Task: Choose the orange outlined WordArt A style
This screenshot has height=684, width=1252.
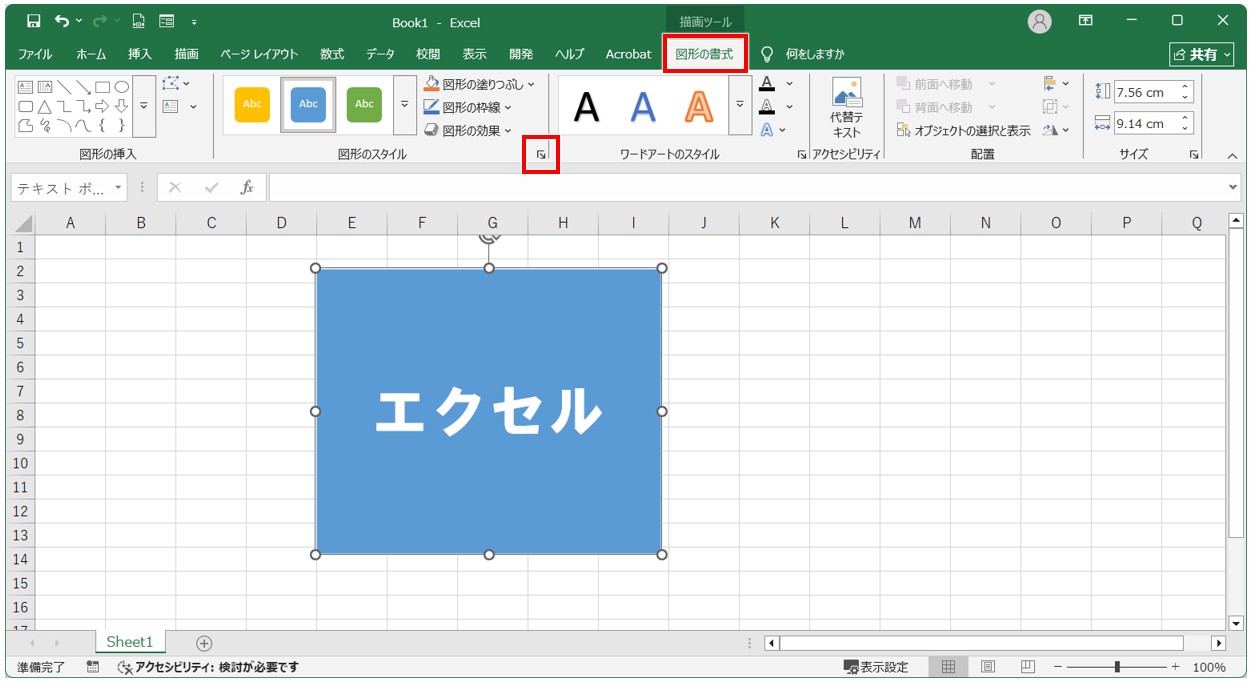Action: pyautogui.click(x=699, y=106)
